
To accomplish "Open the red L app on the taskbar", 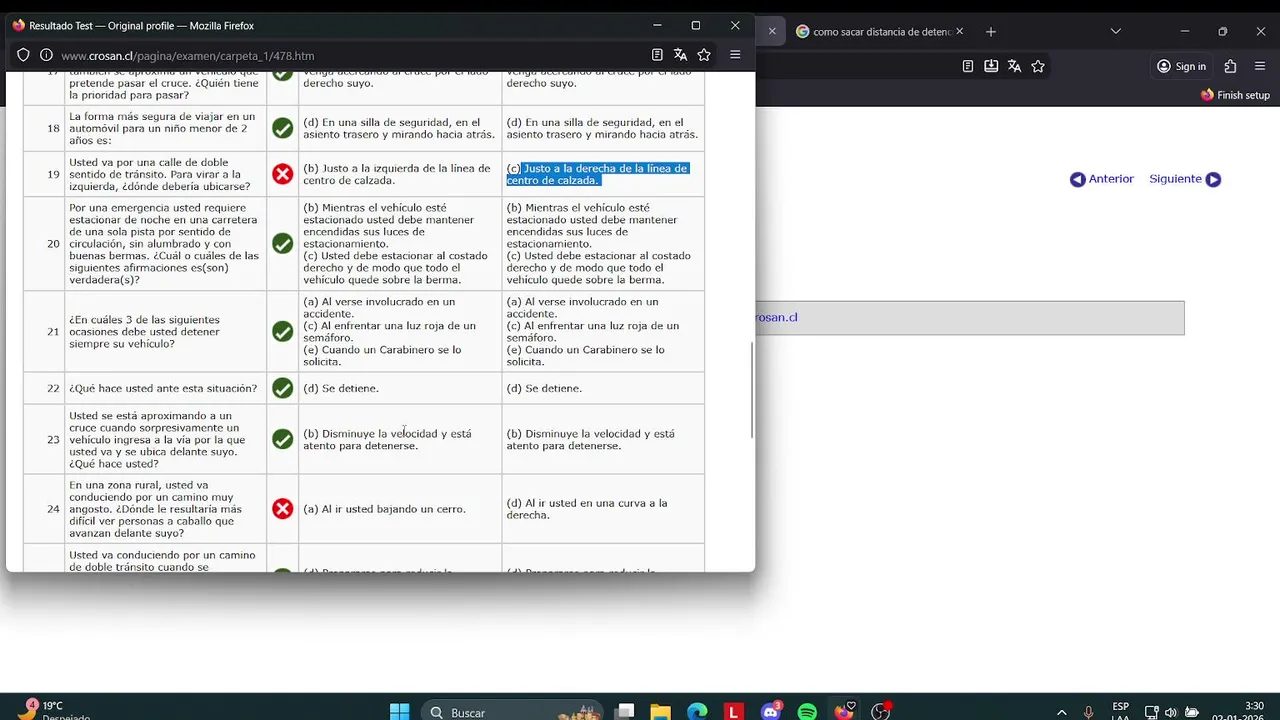I will [x=734, y=712].
